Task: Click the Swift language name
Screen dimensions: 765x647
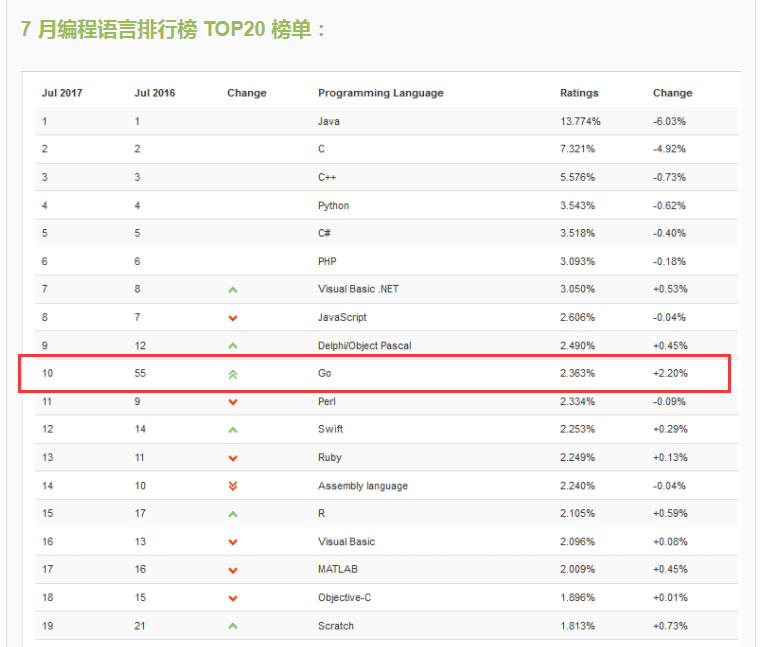Action: click(x=330, y=429)
